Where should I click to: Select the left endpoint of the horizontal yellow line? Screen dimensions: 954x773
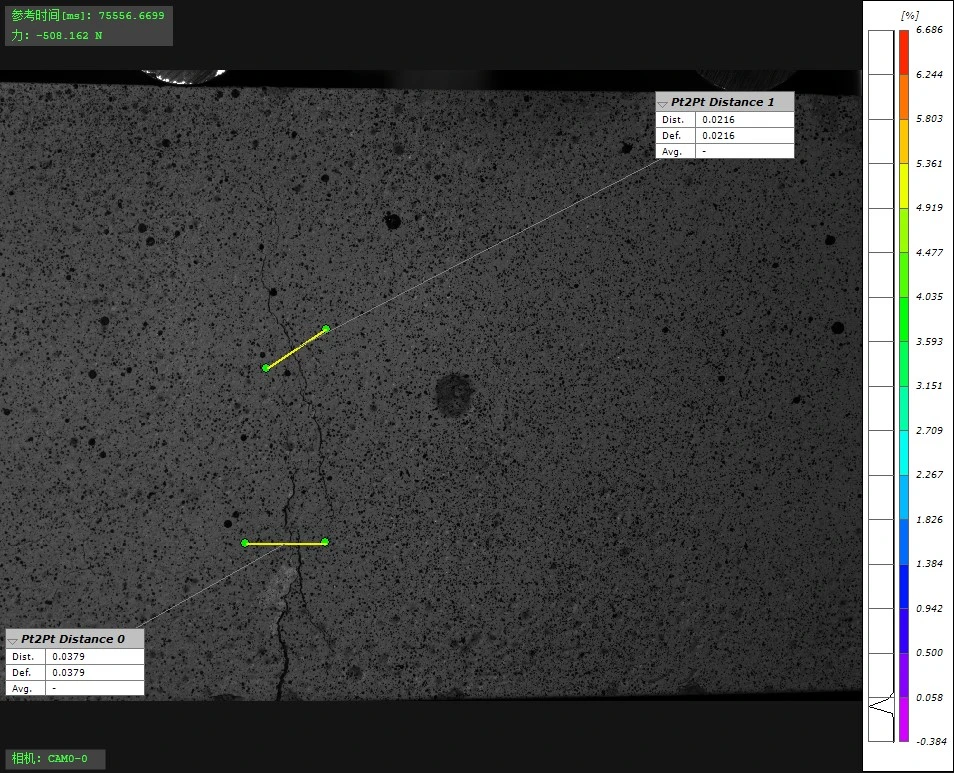pyautogui.click(x=245, y=543)
